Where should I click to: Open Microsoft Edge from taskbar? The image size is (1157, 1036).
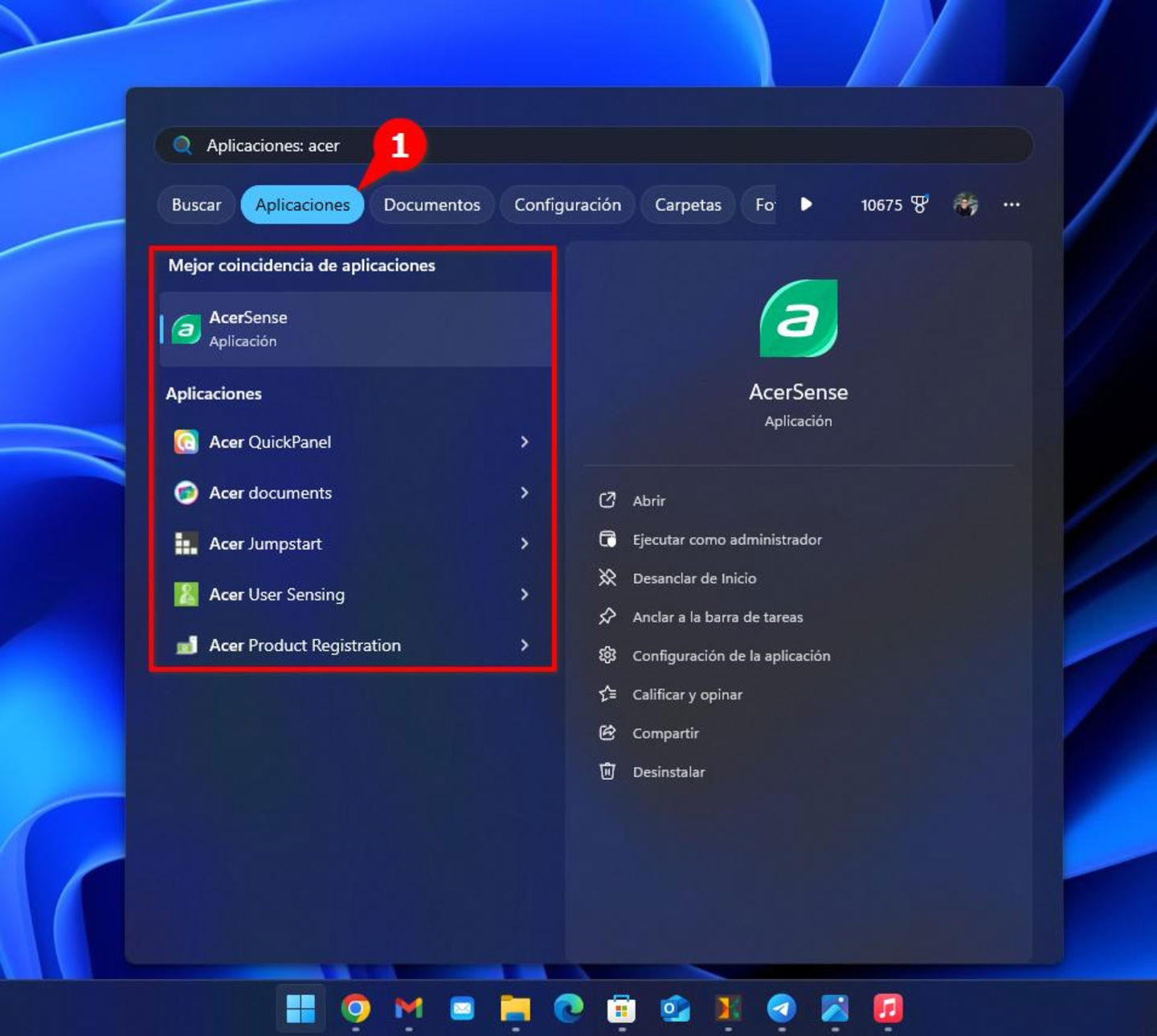568,1008
